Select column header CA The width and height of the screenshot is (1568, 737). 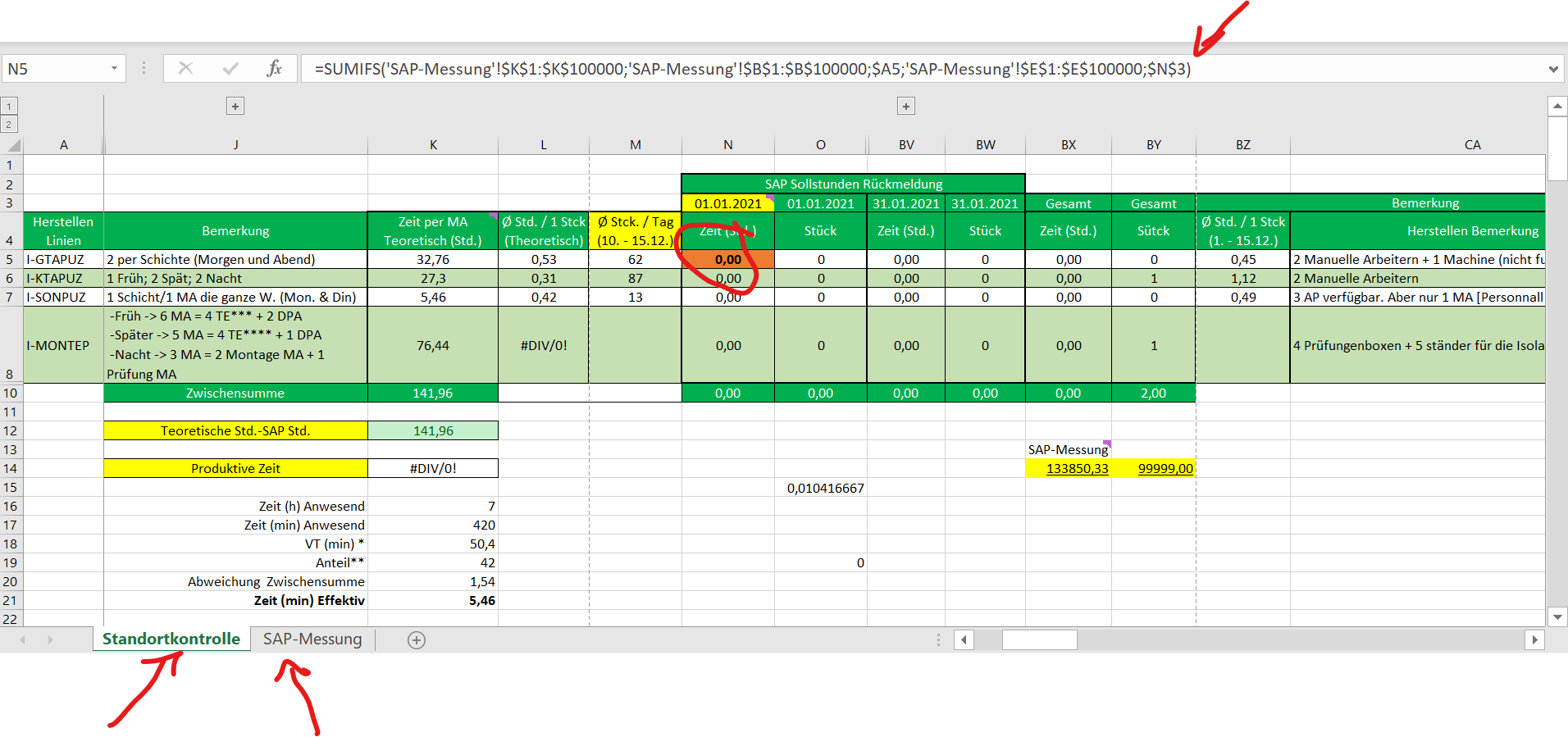(x=1417, y=144)
